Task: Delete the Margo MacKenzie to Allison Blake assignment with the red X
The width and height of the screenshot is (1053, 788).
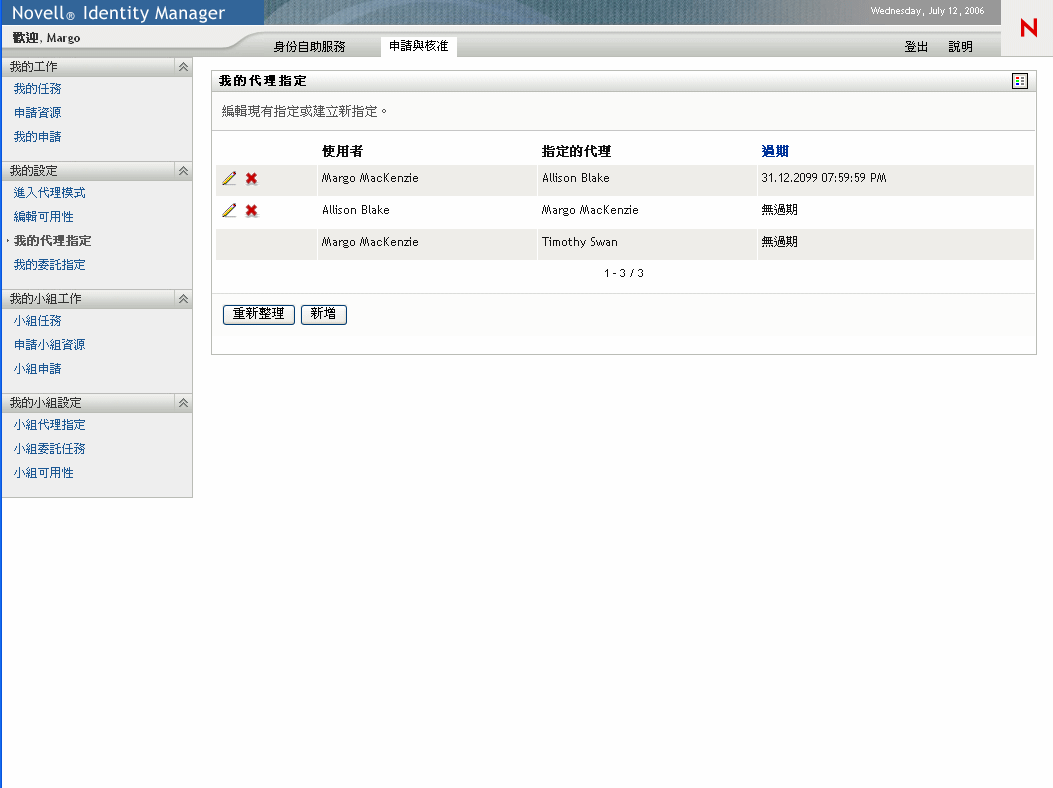Action: click(x=251, y=178)
